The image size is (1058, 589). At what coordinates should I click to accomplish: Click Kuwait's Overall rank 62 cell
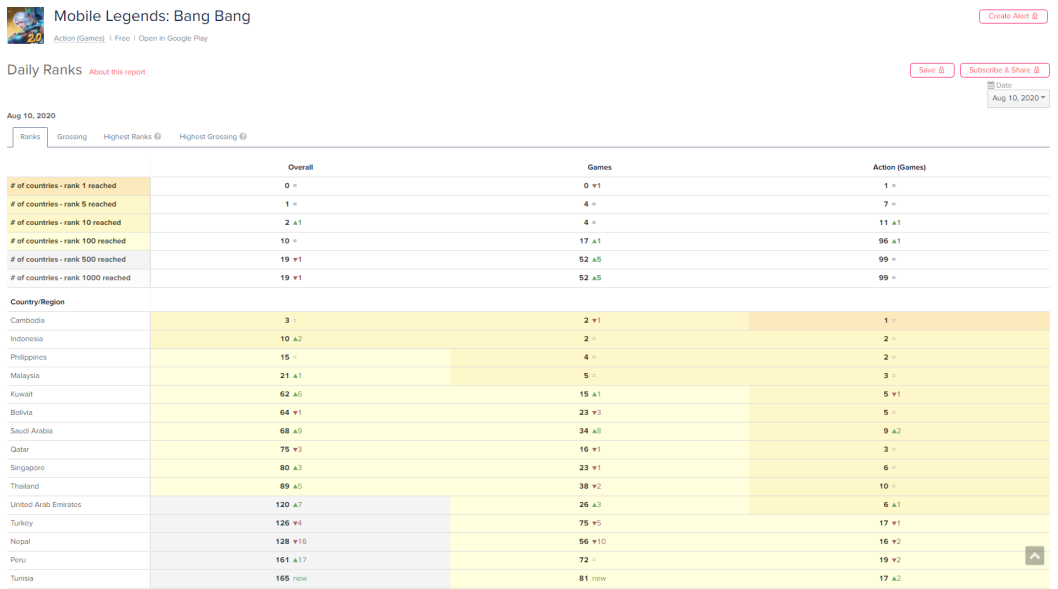click(300, 394)
